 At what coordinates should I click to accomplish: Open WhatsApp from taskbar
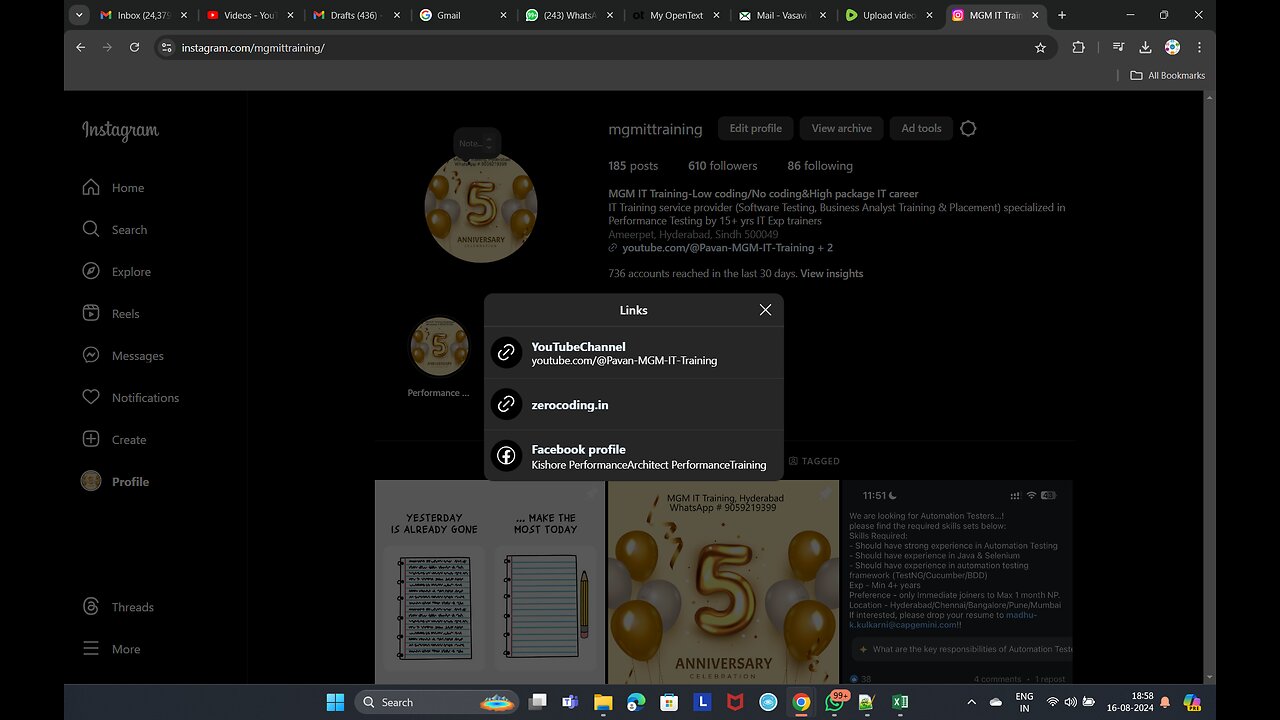point(834,702)
